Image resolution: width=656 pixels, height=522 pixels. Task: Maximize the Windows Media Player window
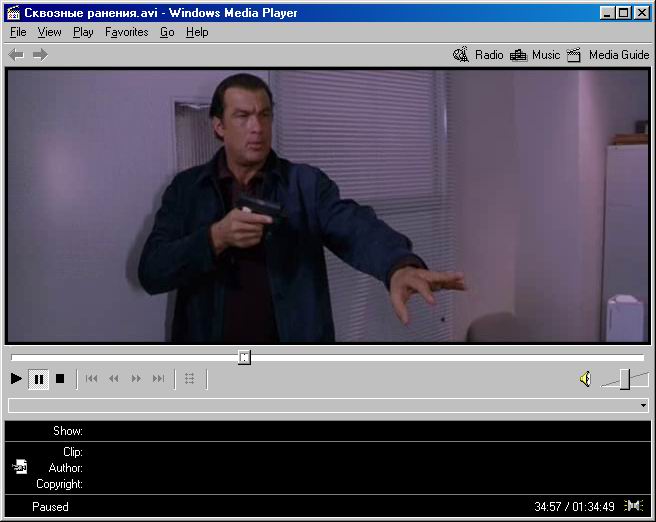pos(623,13)
